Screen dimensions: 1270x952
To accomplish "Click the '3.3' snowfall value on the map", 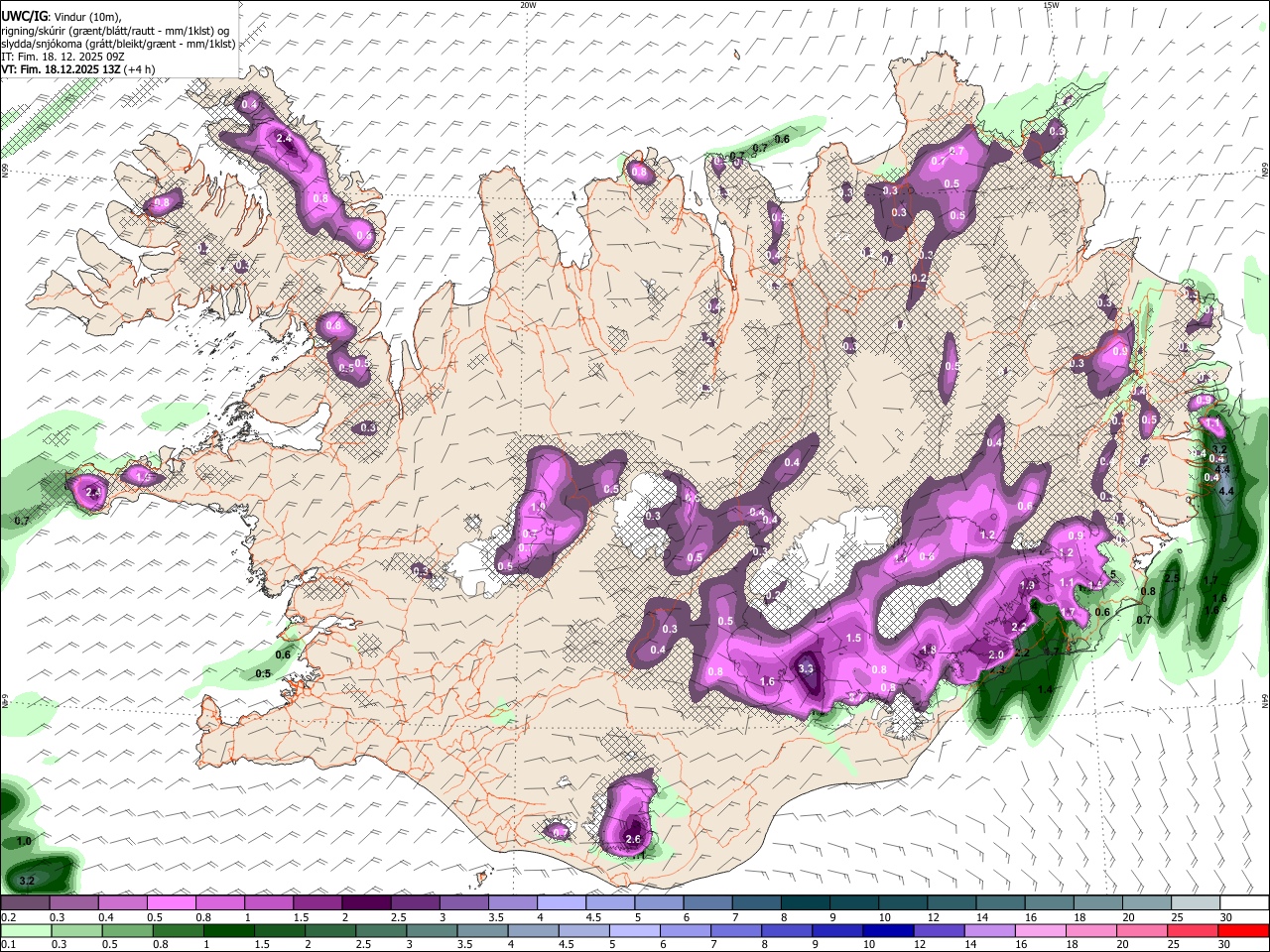I will click(806, 669).
